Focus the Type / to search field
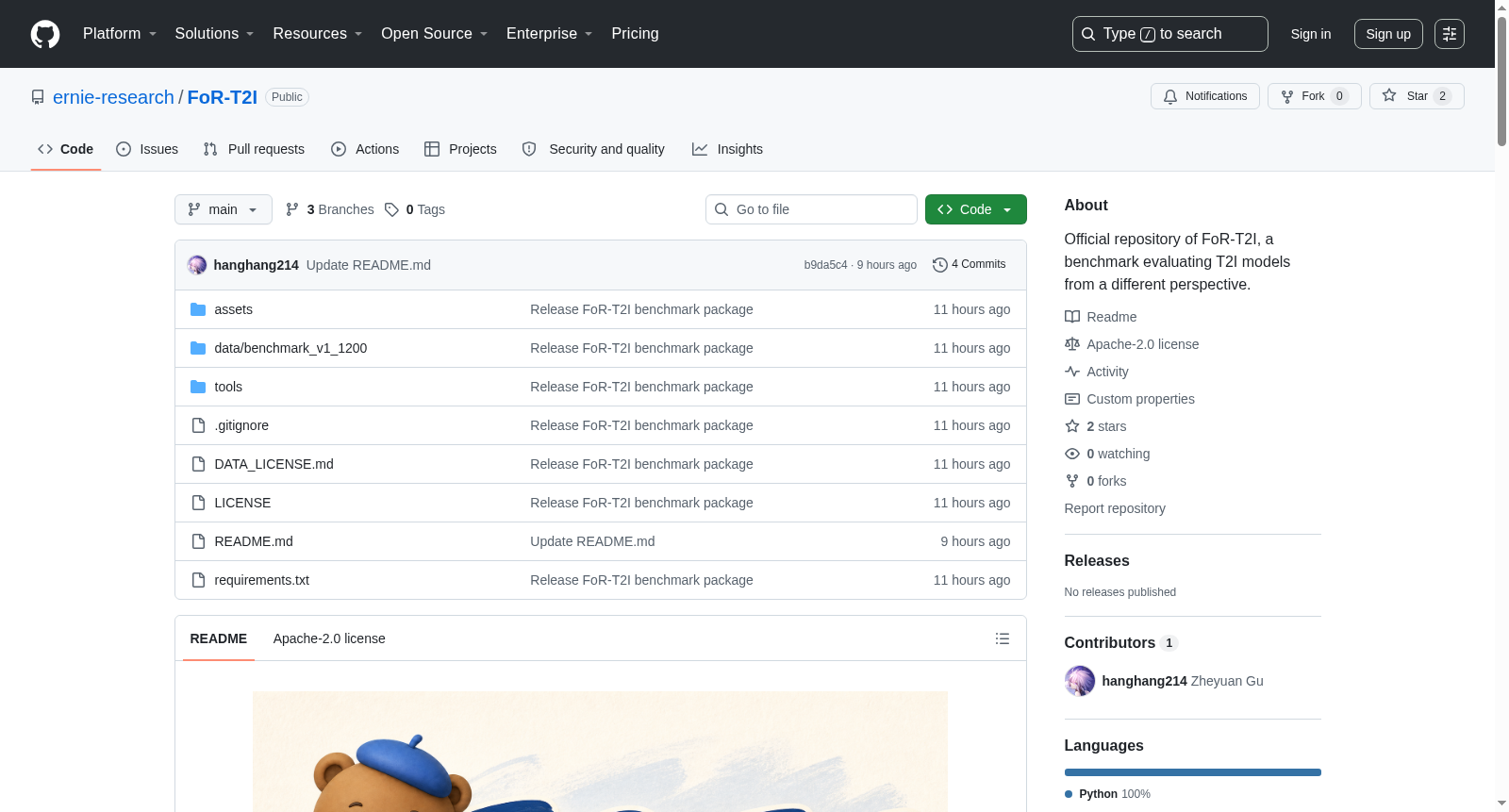1509x812 pixels. point(1170,34)
